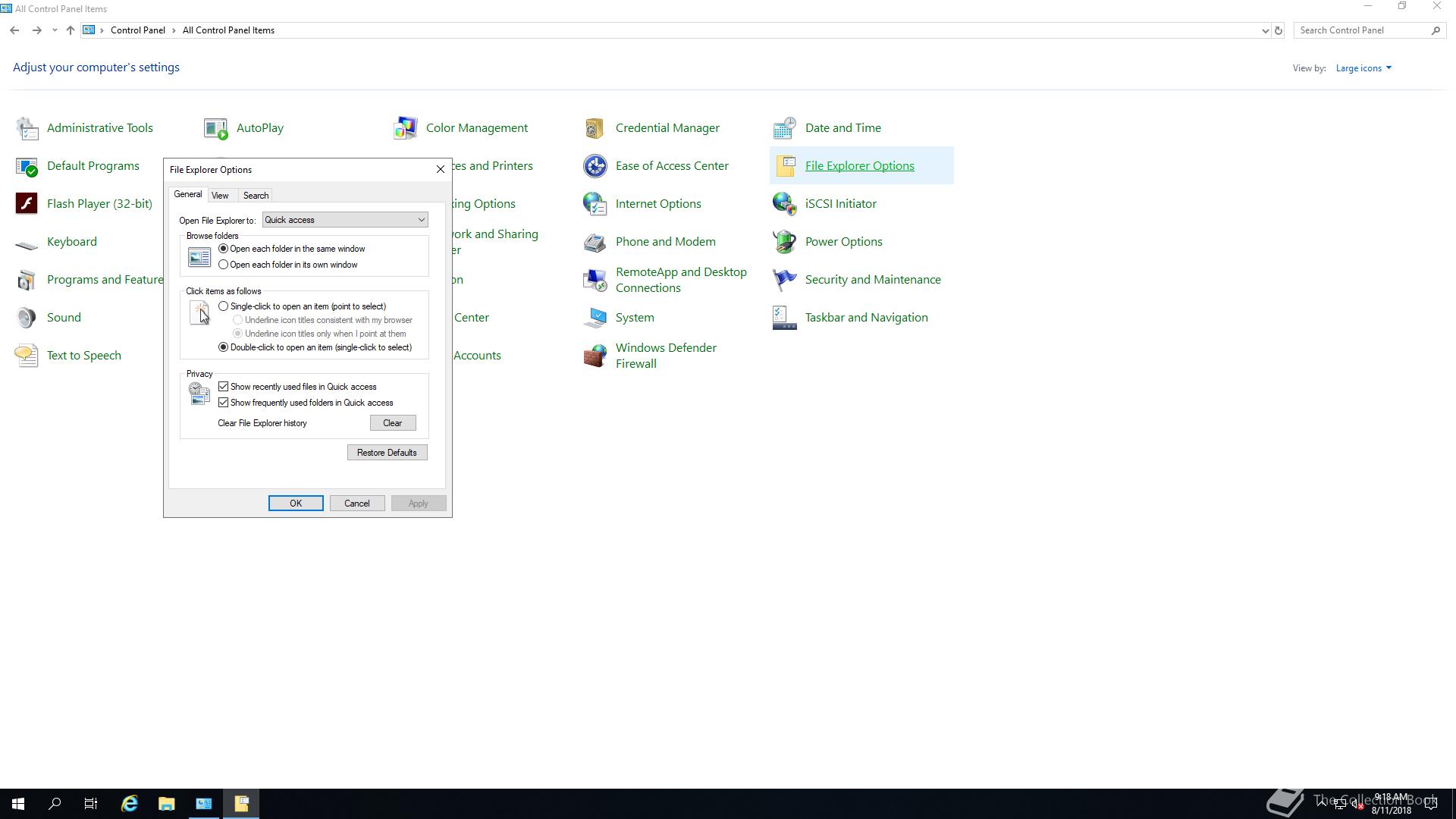This screenshot has width=1456, height=819.
Task: Open the AutoPlay icon
Action: (216, 128)
